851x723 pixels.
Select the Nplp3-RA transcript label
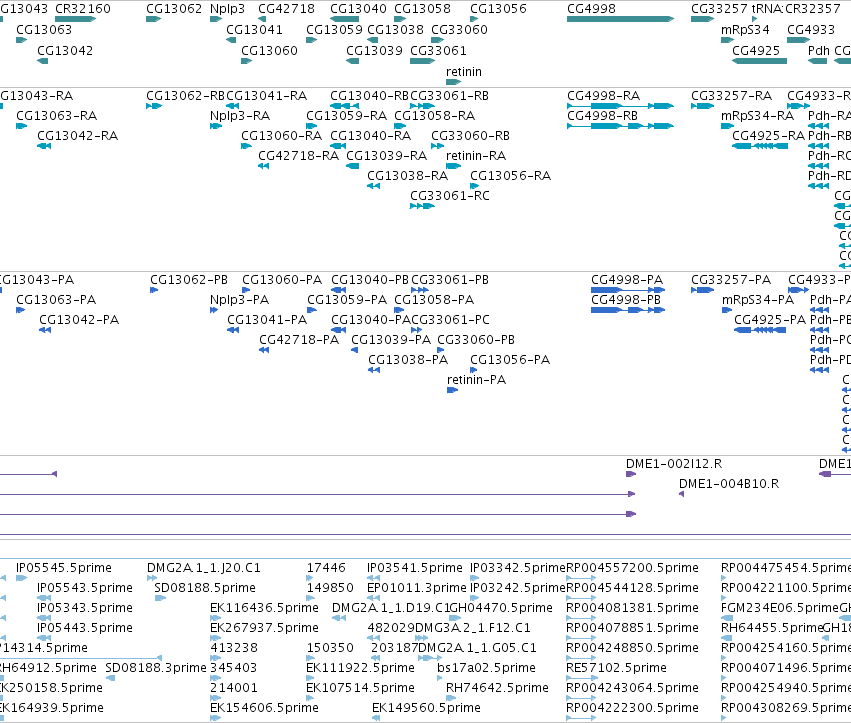[x=240, y=116]
